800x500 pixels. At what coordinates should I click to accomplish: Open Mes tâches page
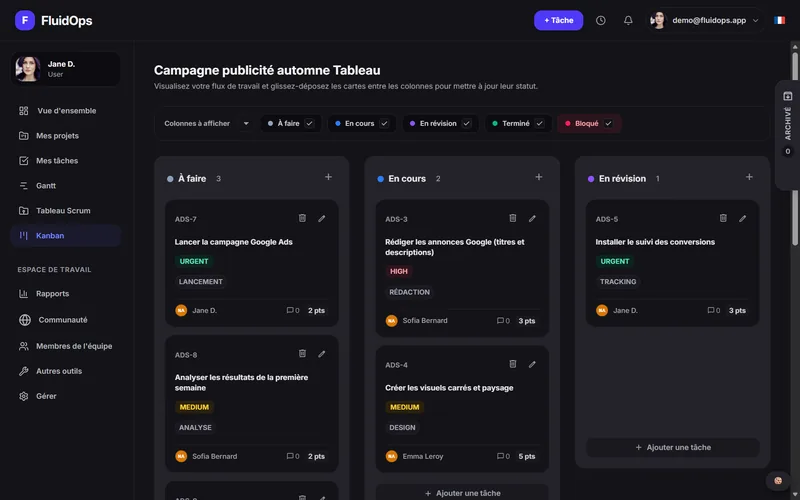(65, 161)
